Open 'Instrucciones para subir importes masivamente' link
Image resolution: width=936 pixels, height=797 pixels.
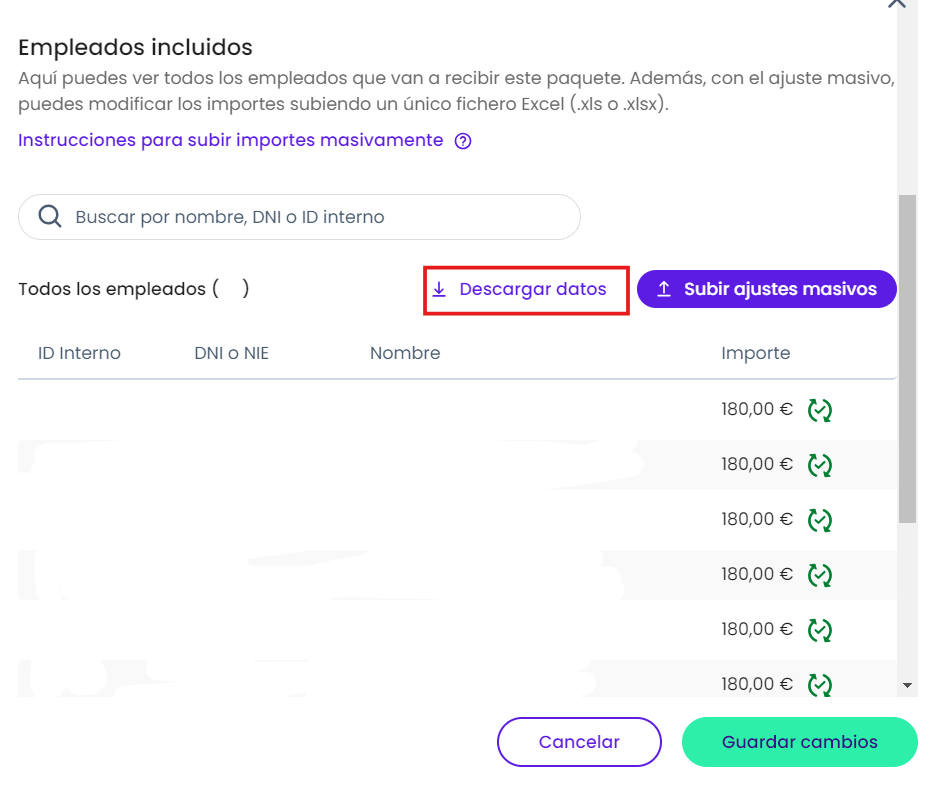click(x=230, y=140)
